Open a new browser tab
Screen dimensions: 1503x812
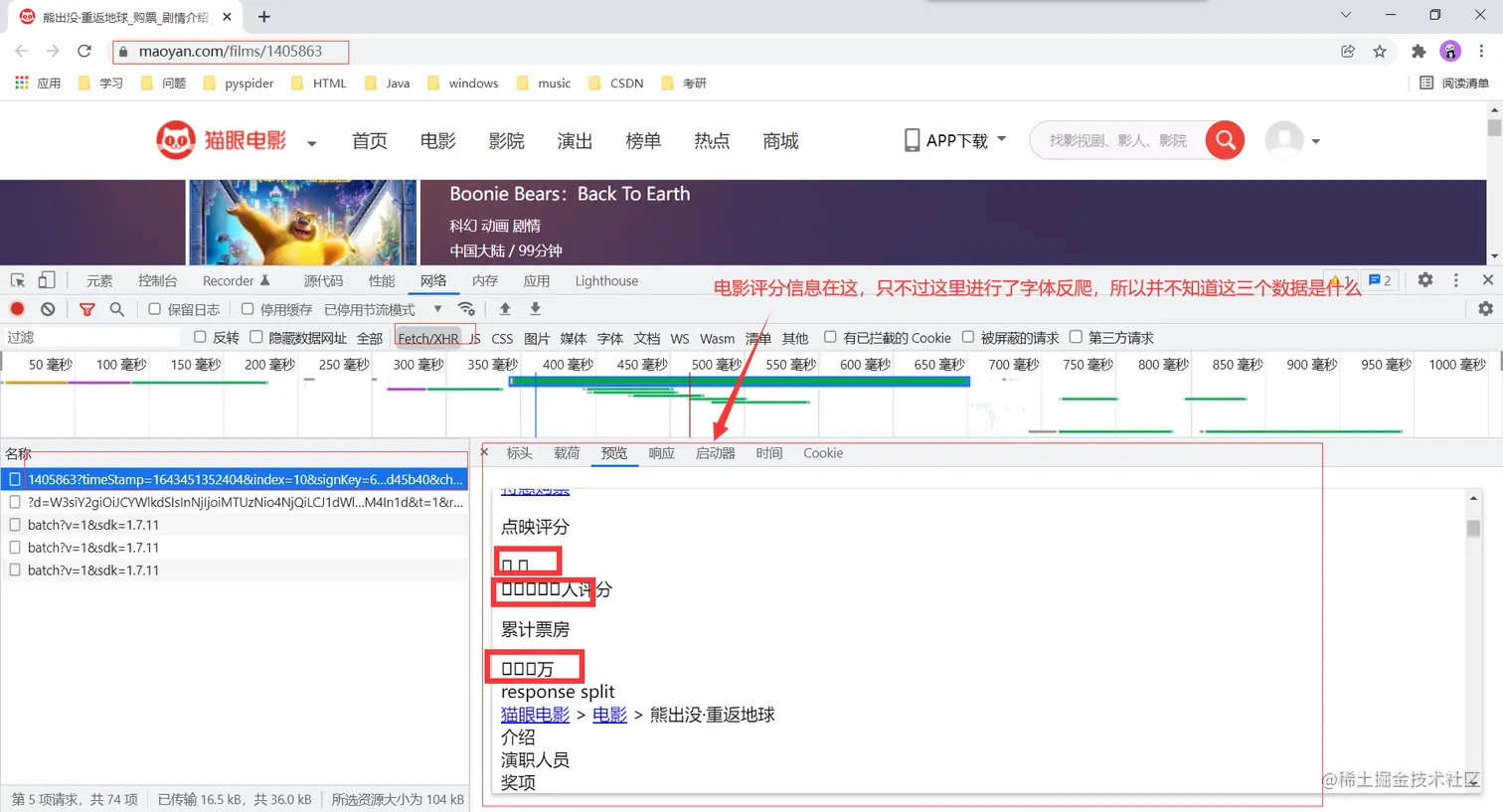point(263,16)
